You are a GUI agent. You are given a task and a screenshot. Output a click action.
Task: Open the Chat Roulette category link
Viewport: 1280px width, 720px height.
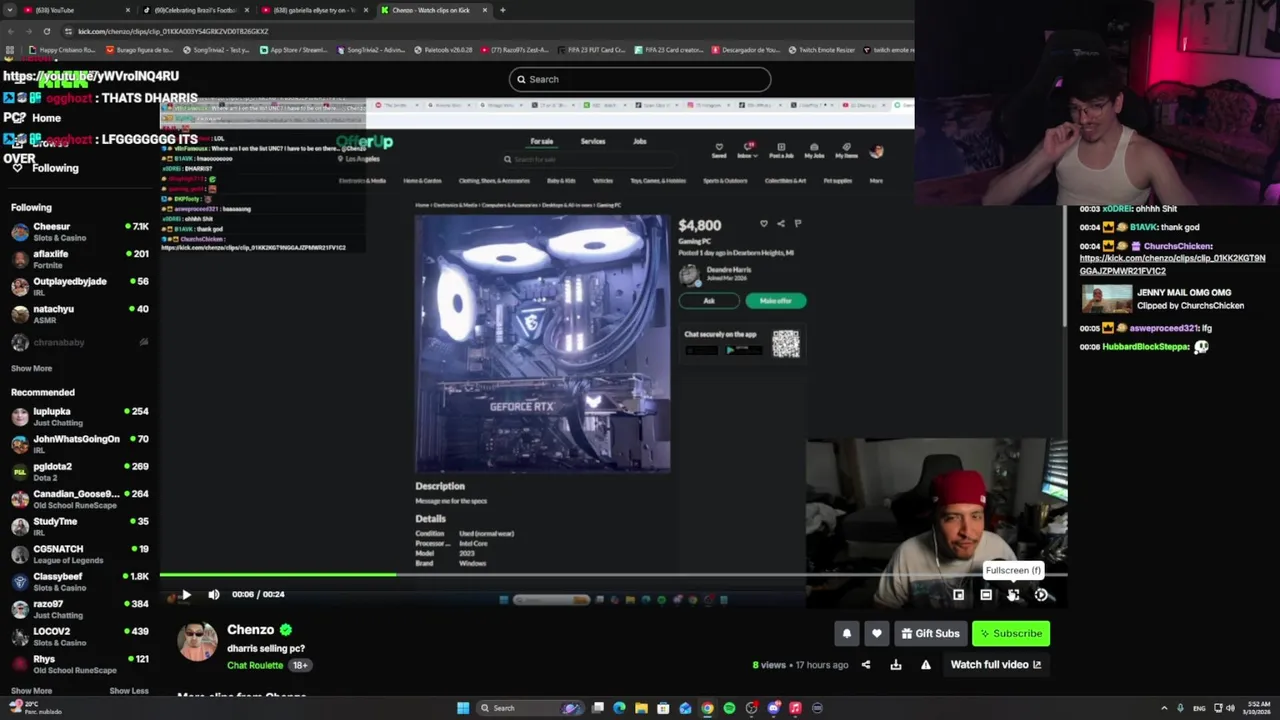coord(255,665)
